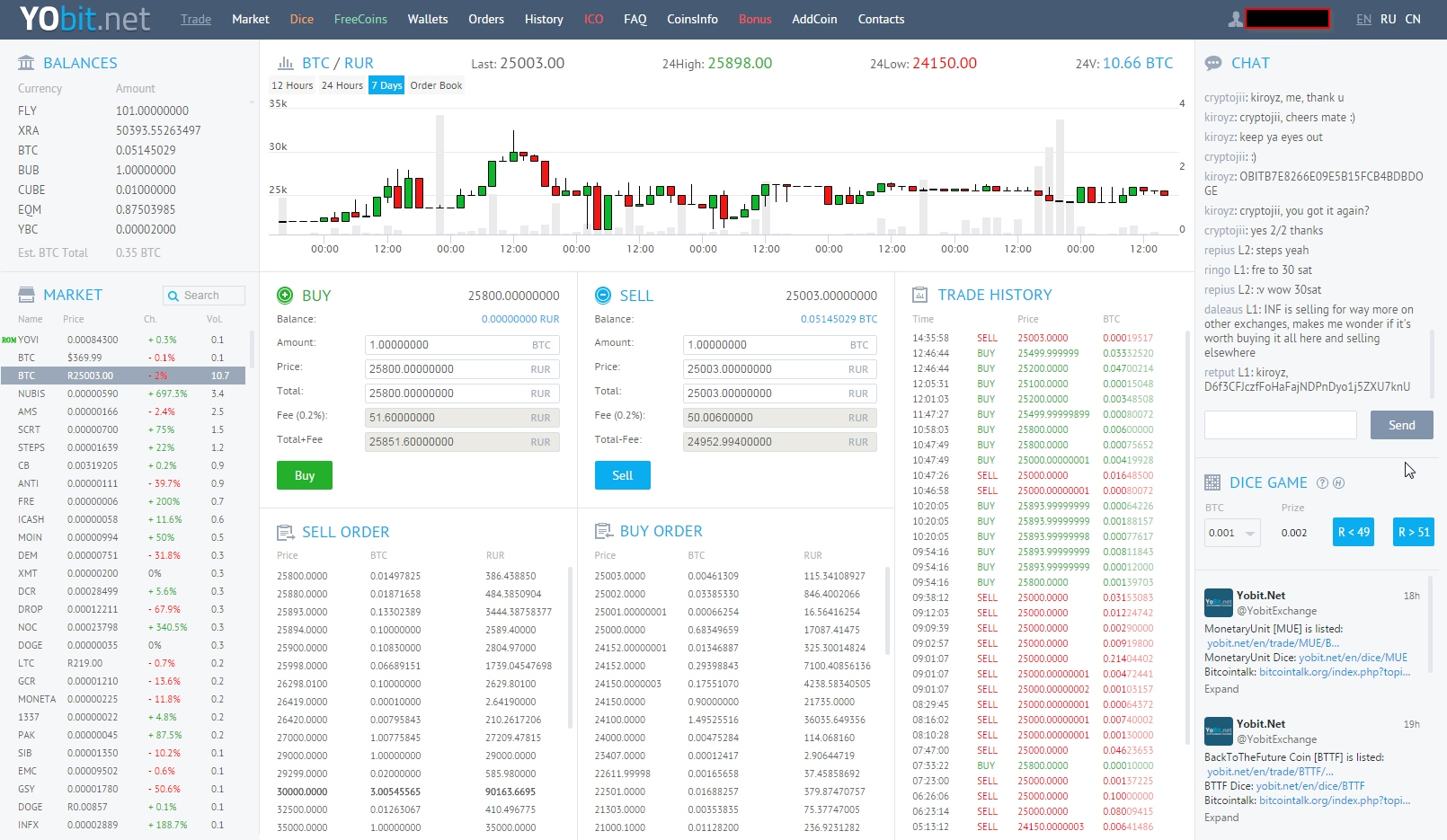This screenshot has height=840, width=1447.
Task: Click the BTC/RUR chart bars icon
Action: [286, 63]
